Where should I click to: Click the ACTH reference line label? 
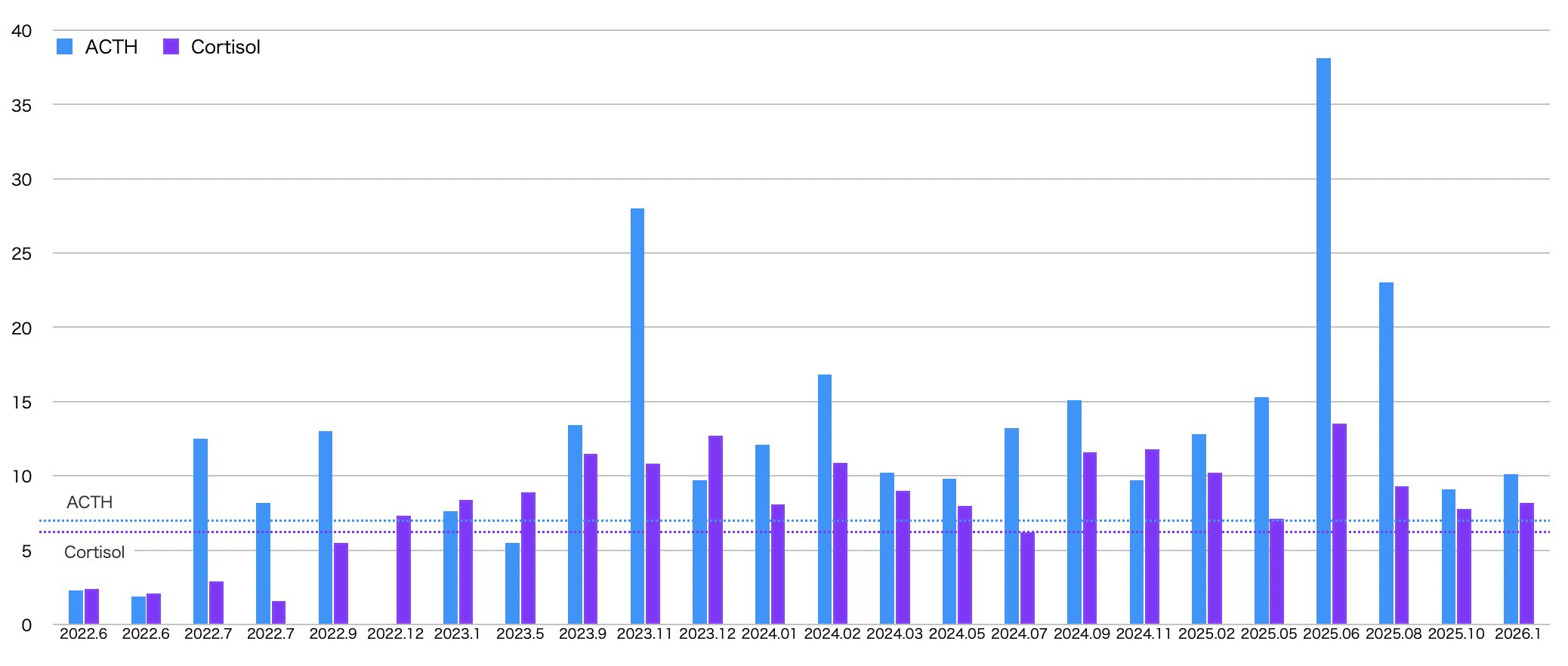click(89, 502)
